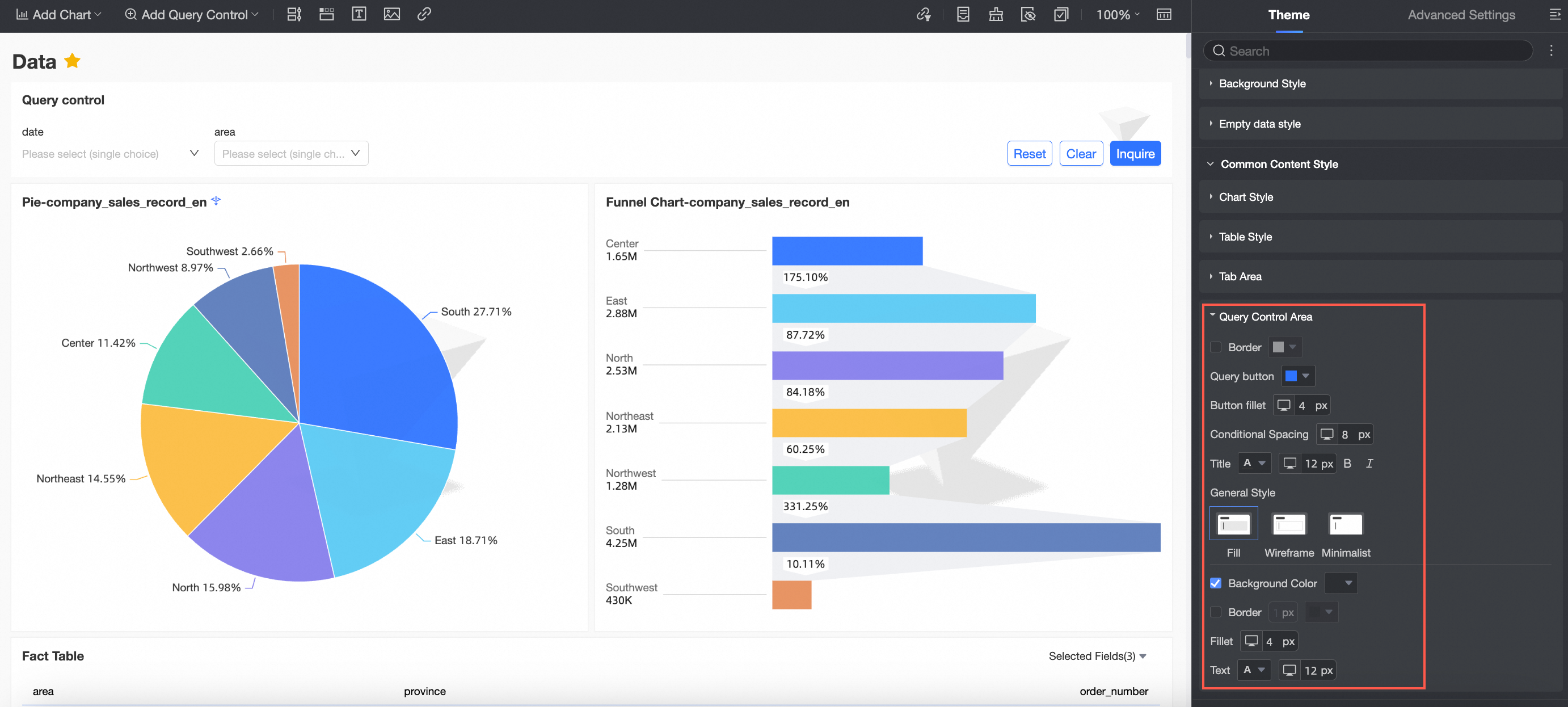1568x707 pixels.
Task: Insert a text box widget
Action: 359,14
